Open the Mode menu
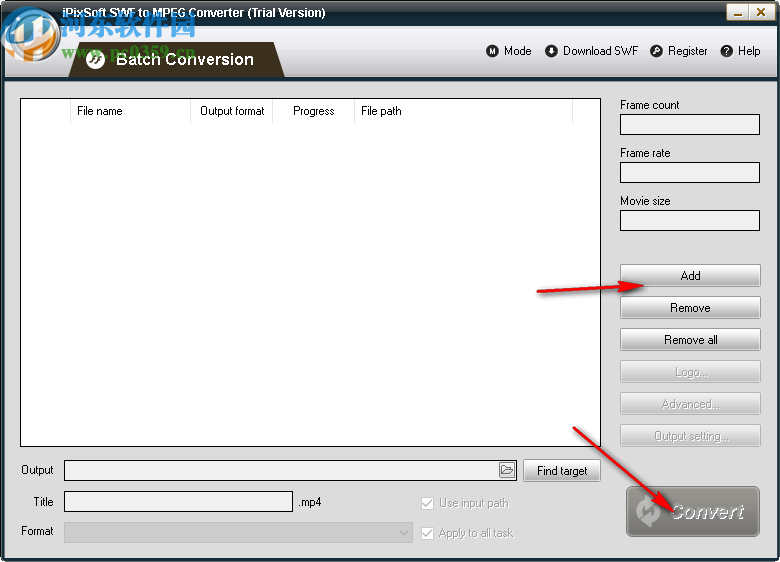780x562 pixels. pos(509,51)
